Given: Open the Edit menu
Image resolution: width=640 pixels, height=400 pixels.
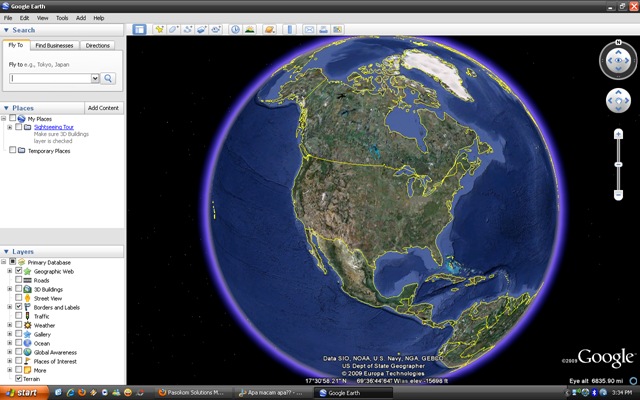Looking at the screenshot, I should click(x=24, y=18).
